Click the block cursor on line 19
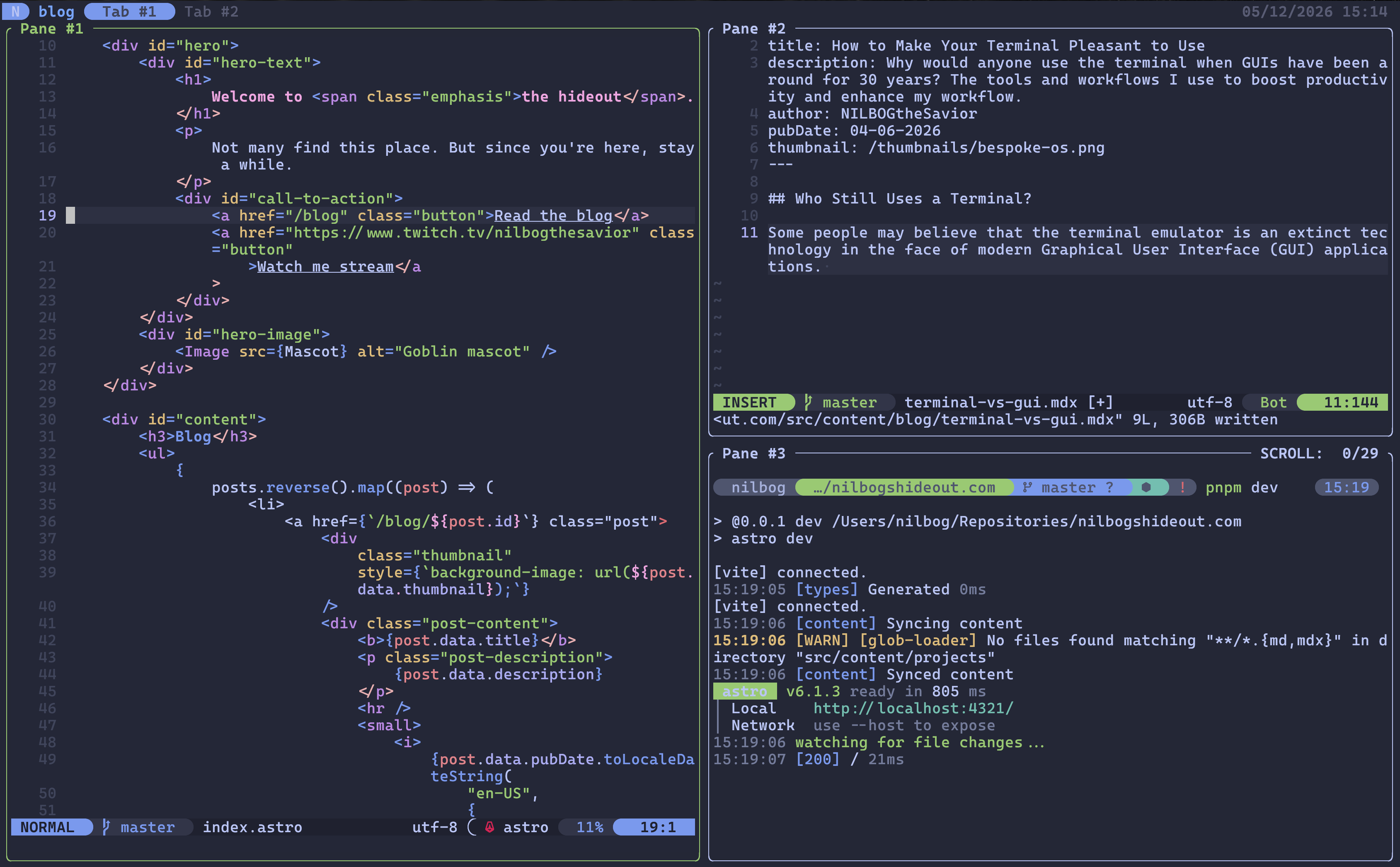 pyautogui.click(x=70, y=216)
